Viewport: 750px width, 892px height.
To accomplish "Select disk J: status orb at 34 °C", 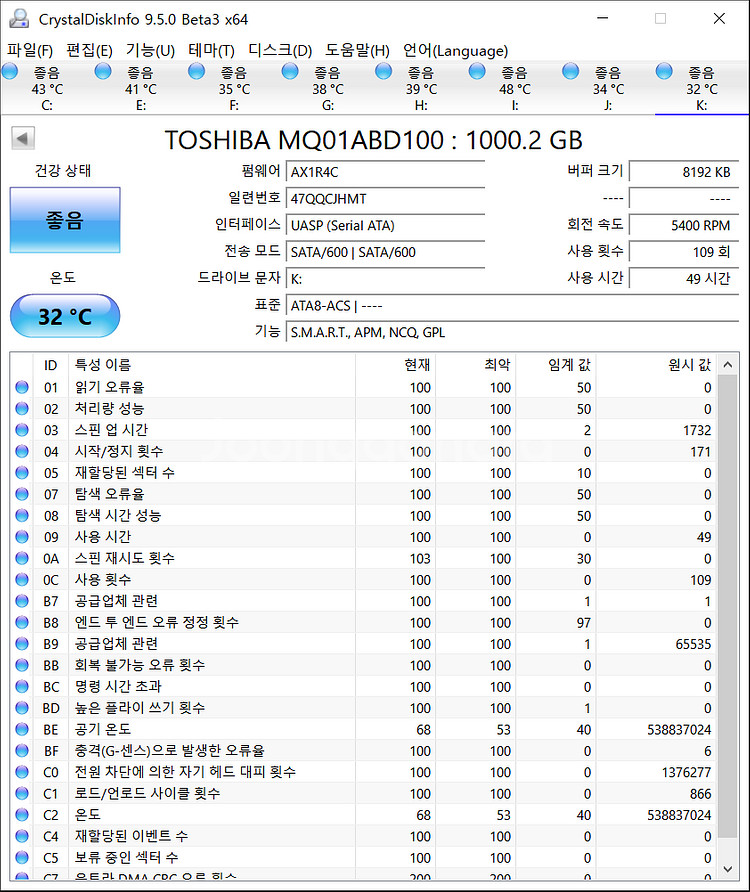I will point(570,72).
